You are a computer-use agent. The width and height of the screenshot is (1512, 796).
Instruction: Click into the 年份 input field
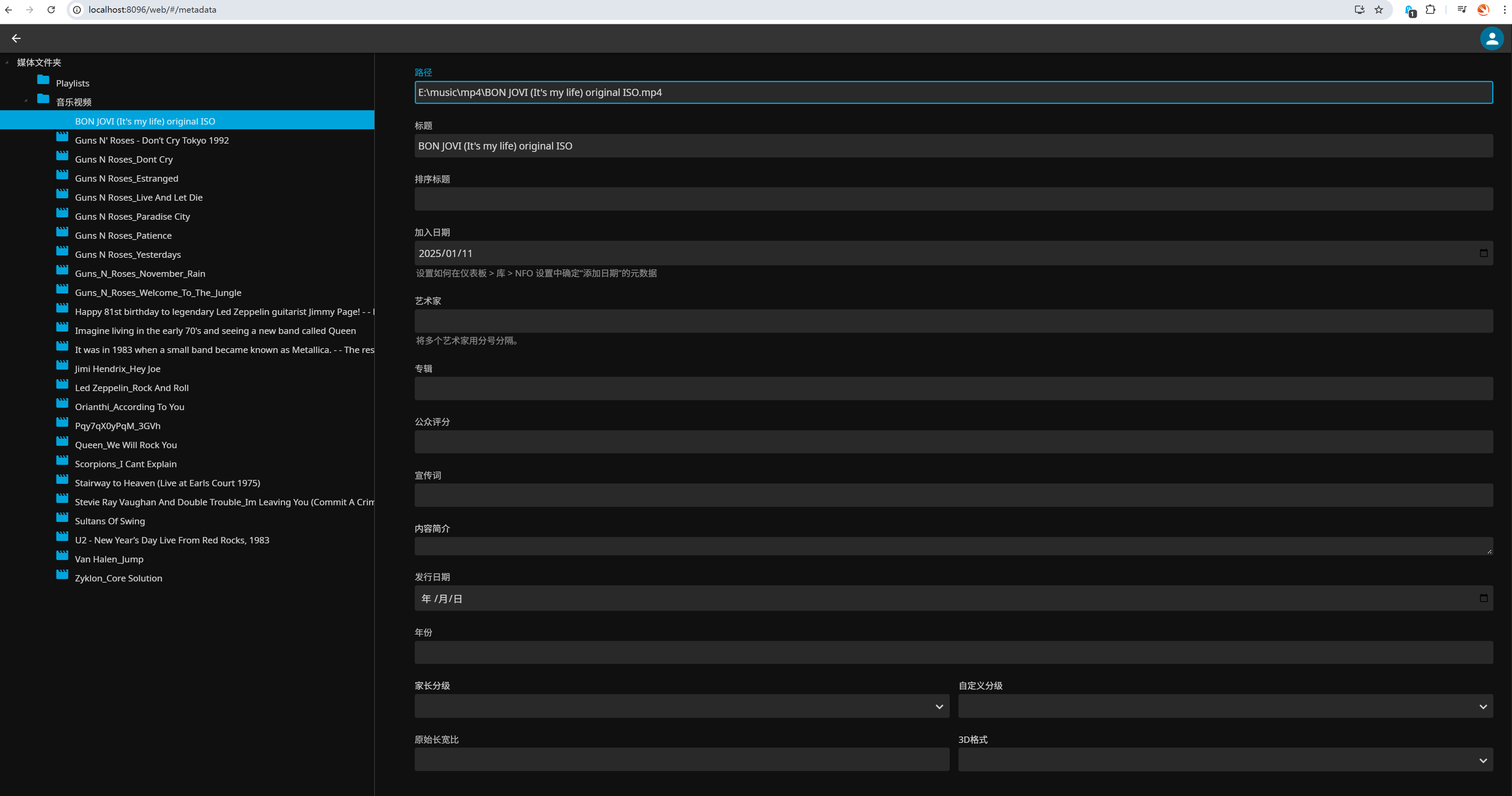953,652
